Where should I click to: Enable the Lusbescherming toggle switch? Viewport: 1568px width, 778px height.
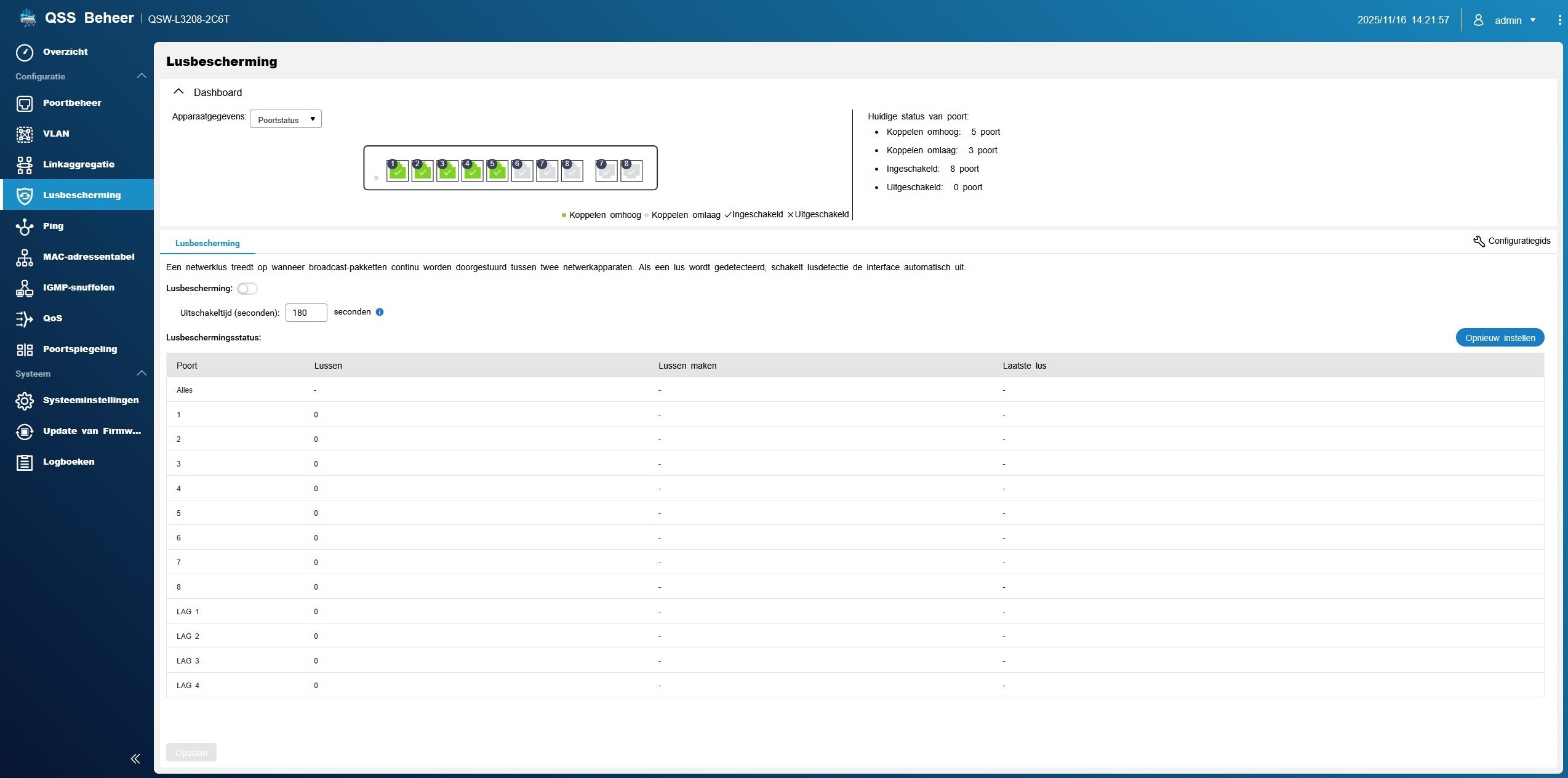pyautogui.click(x=247, y=289)
